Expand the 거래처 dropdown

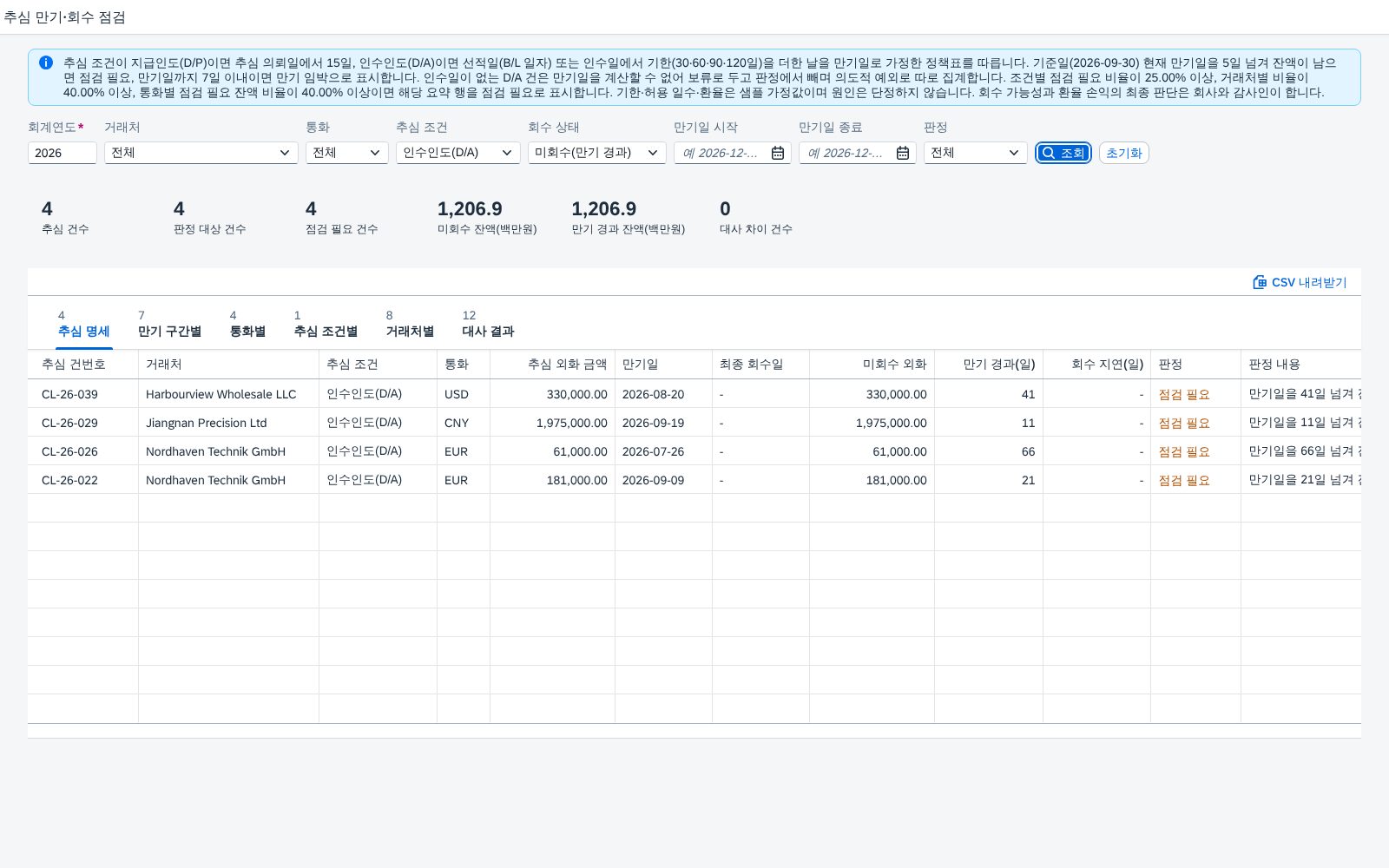pos(201,153)
